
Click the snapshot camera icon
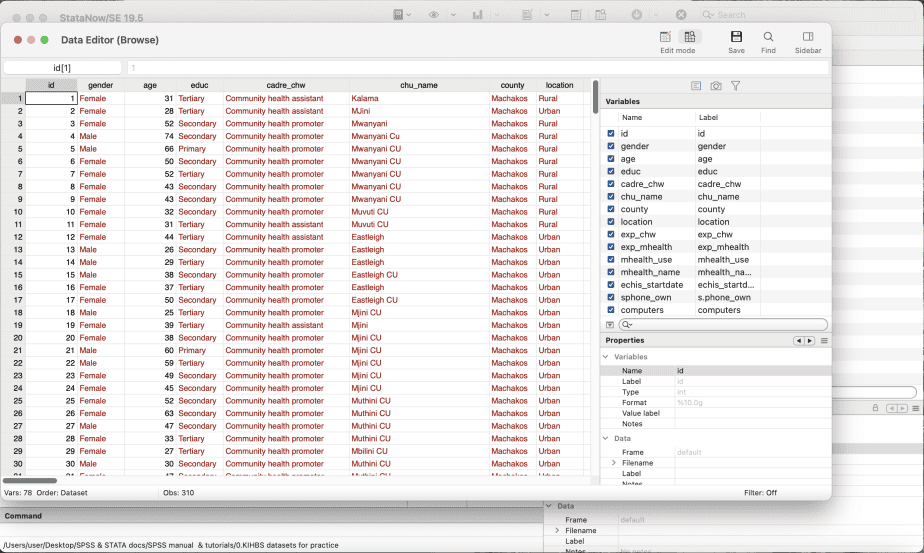716,86
